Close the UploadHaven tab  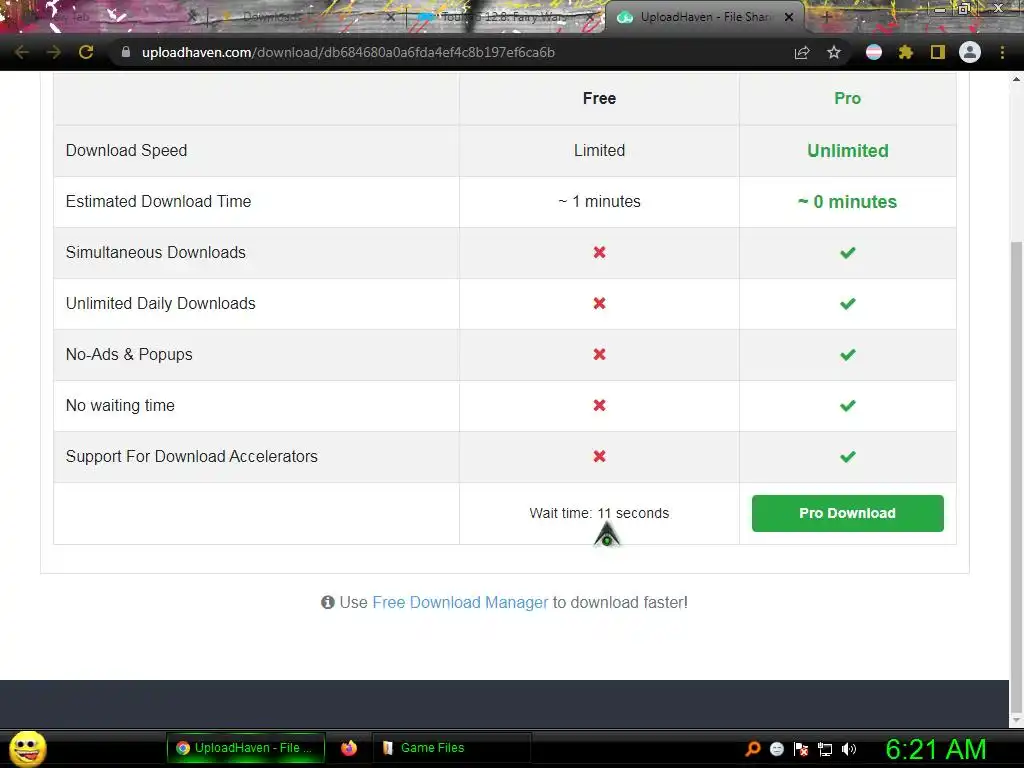(x=789, y=18)
